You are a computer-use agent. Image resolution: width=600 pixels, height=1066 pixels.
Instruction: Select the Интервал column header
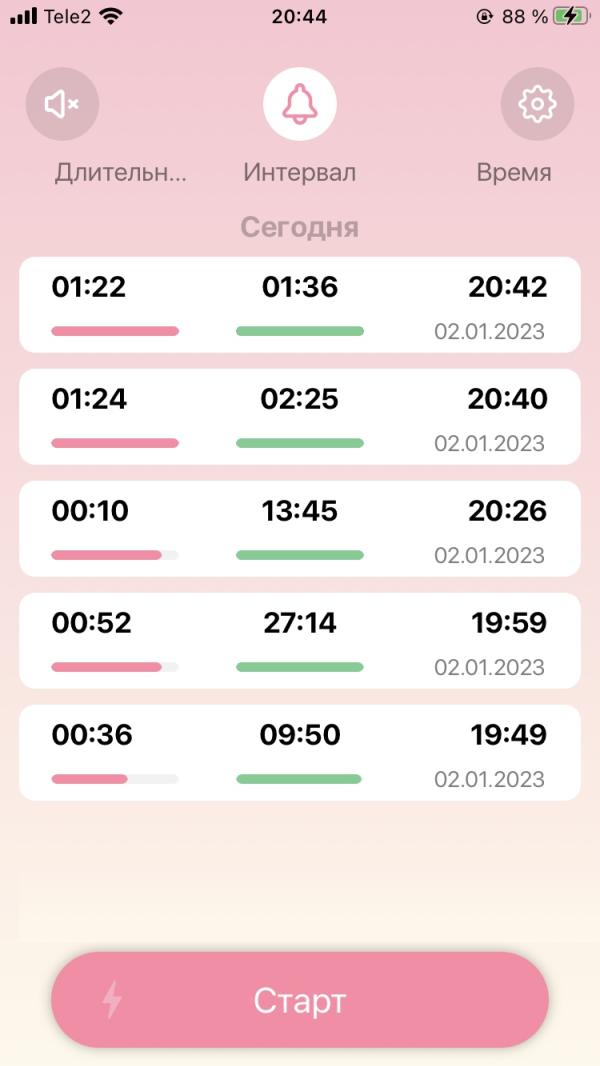pyautogui.click(x=300, y=173)
